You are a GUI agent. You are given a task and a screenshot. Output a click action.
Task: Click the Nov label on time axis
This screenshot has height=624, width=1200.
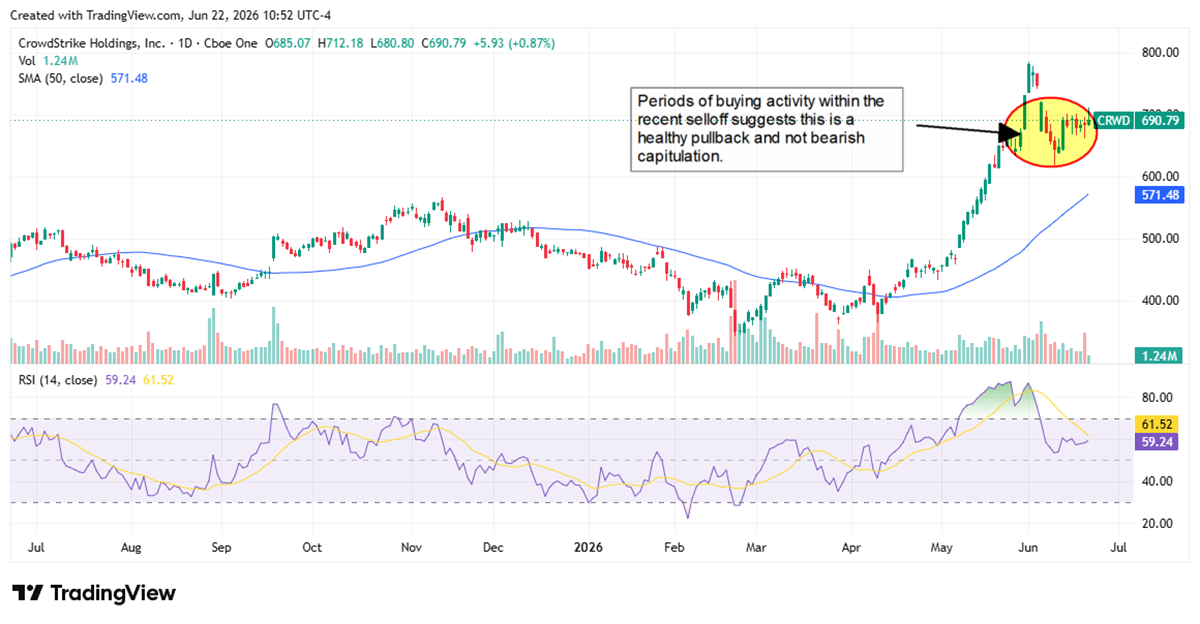point(411,549)
